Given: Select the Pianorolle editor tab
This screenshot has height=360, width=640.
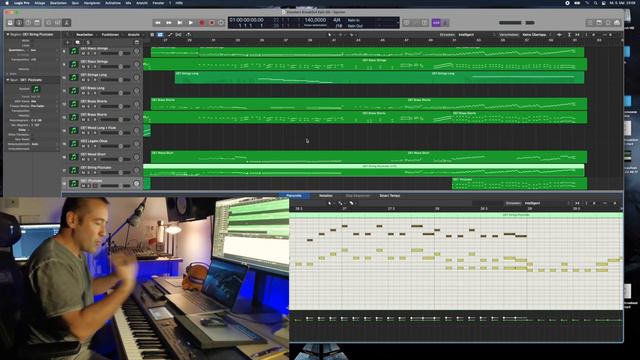Looking at the screenshot, I should click(x=294, y=196).
